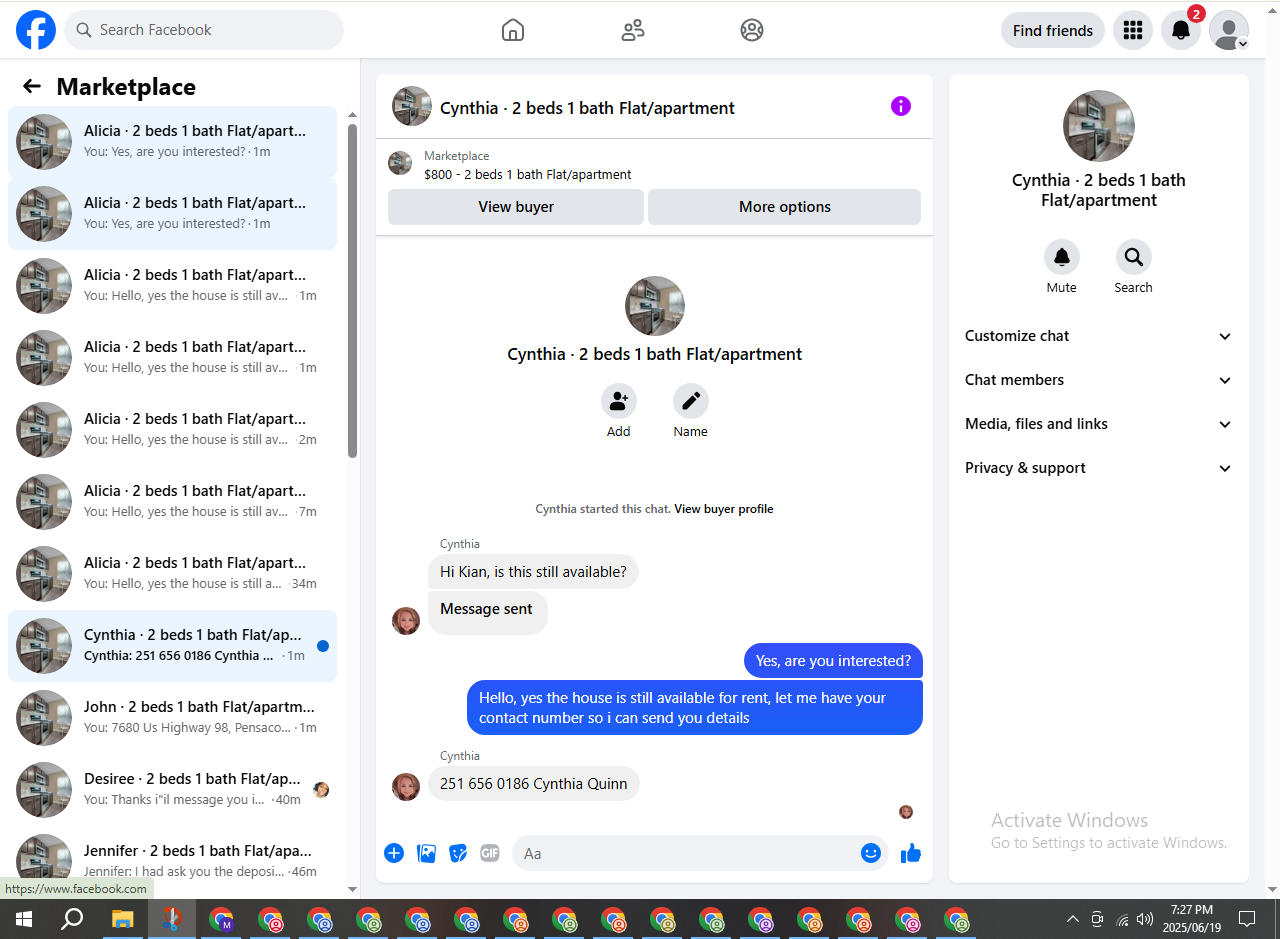The height and width of the screenshot is (939, 1280).
Task: Open the Cynthia conversation in the list
Action: point(172,646)
